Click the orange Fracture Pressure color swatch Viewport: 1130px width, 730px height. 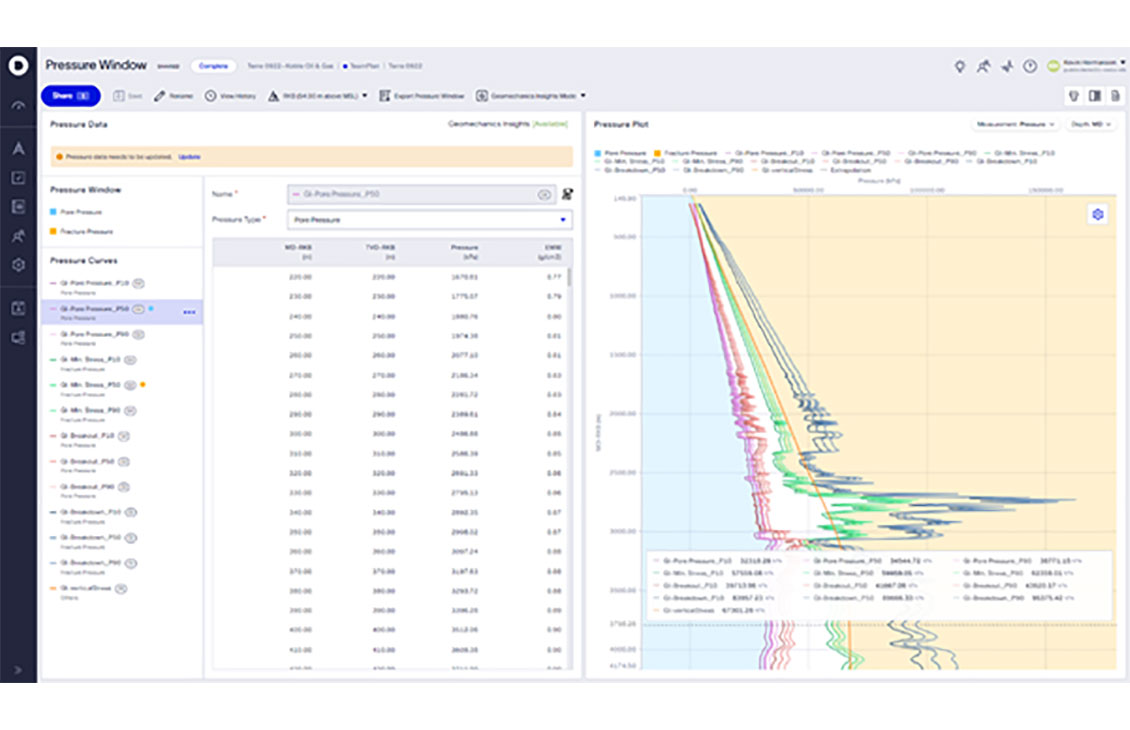(54, 231)
